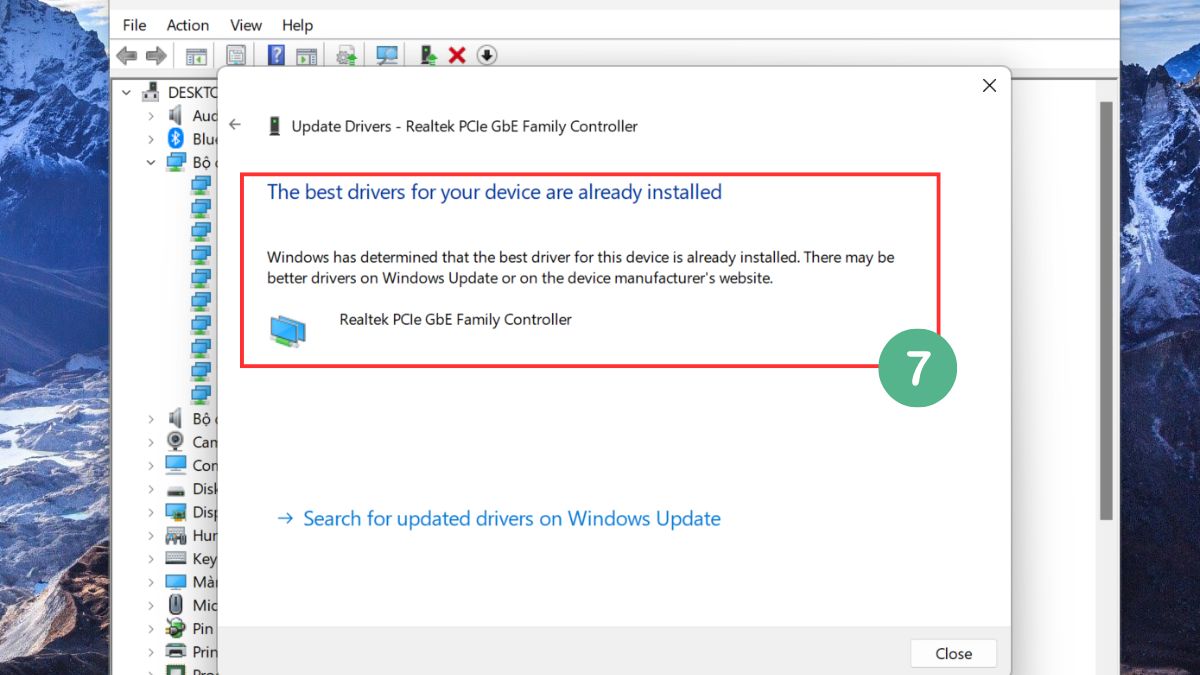Viewport: 1200px width, 675px height.
Task: Click the webcam icon of the Cam row
Action: coord(176,442)
